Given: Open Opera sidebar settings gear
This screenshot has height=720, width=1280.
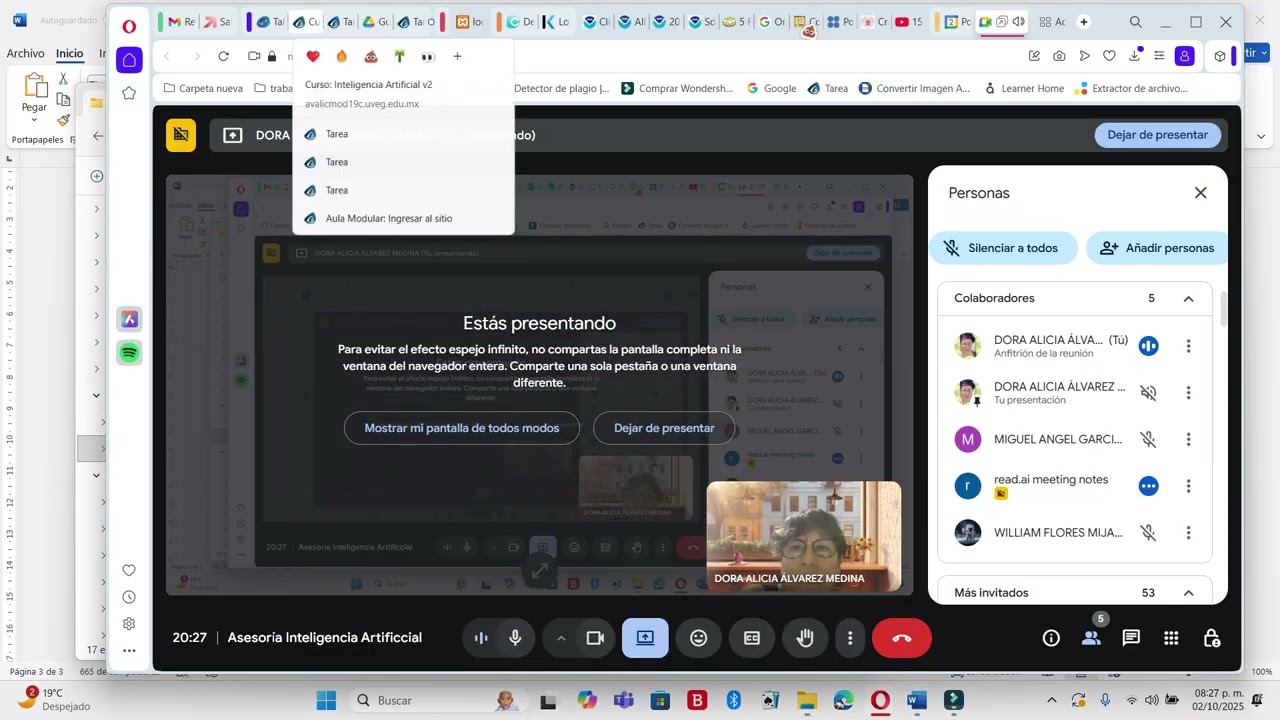Looking at the screenshot, I should (x=129, y=624).
